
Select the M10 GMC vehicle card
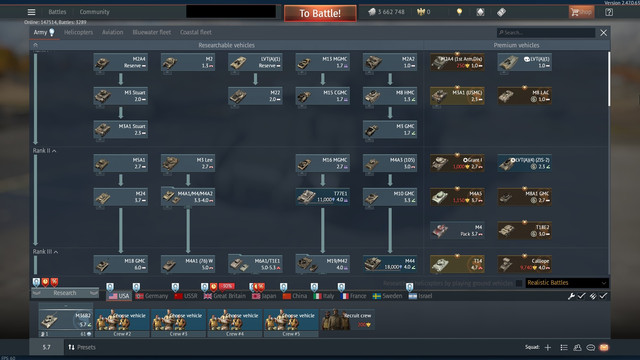coord(390,197)
